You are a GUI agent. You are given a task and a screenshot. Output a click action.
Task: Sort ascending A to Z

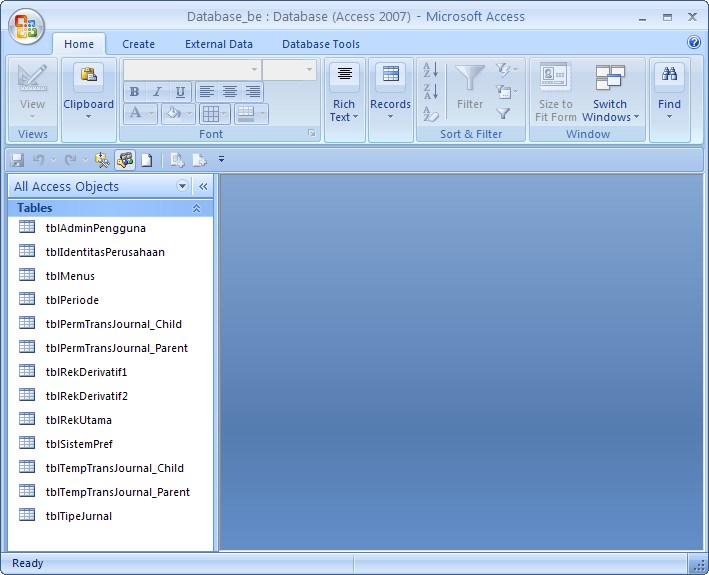(x=430, y=70)
